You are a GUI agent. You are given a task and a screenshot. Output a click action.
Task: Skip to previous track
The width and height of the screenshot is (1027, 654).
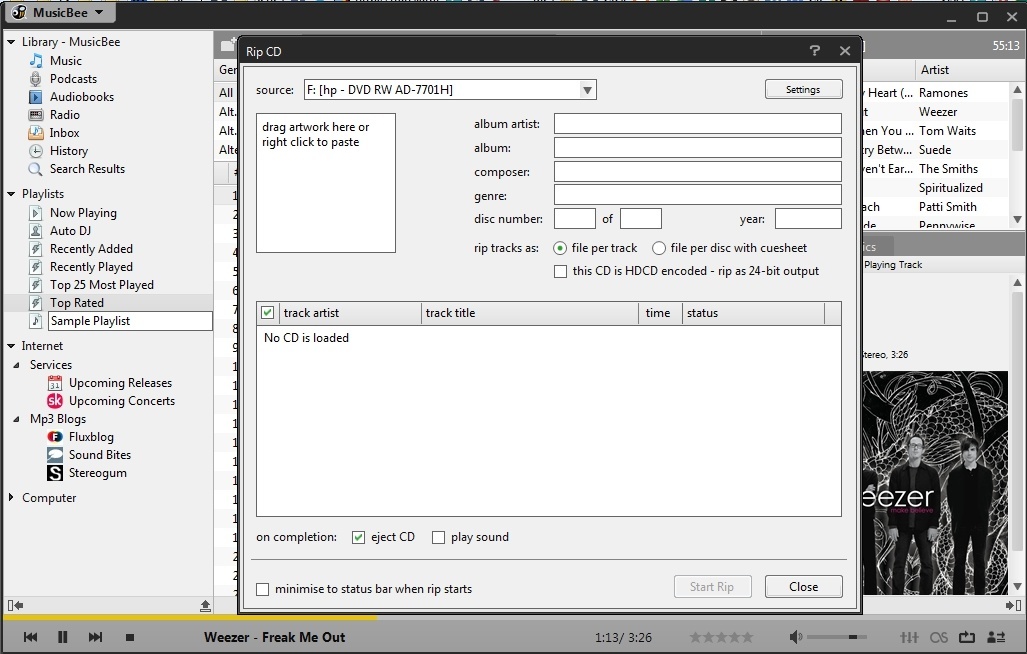tap(30, 637)
